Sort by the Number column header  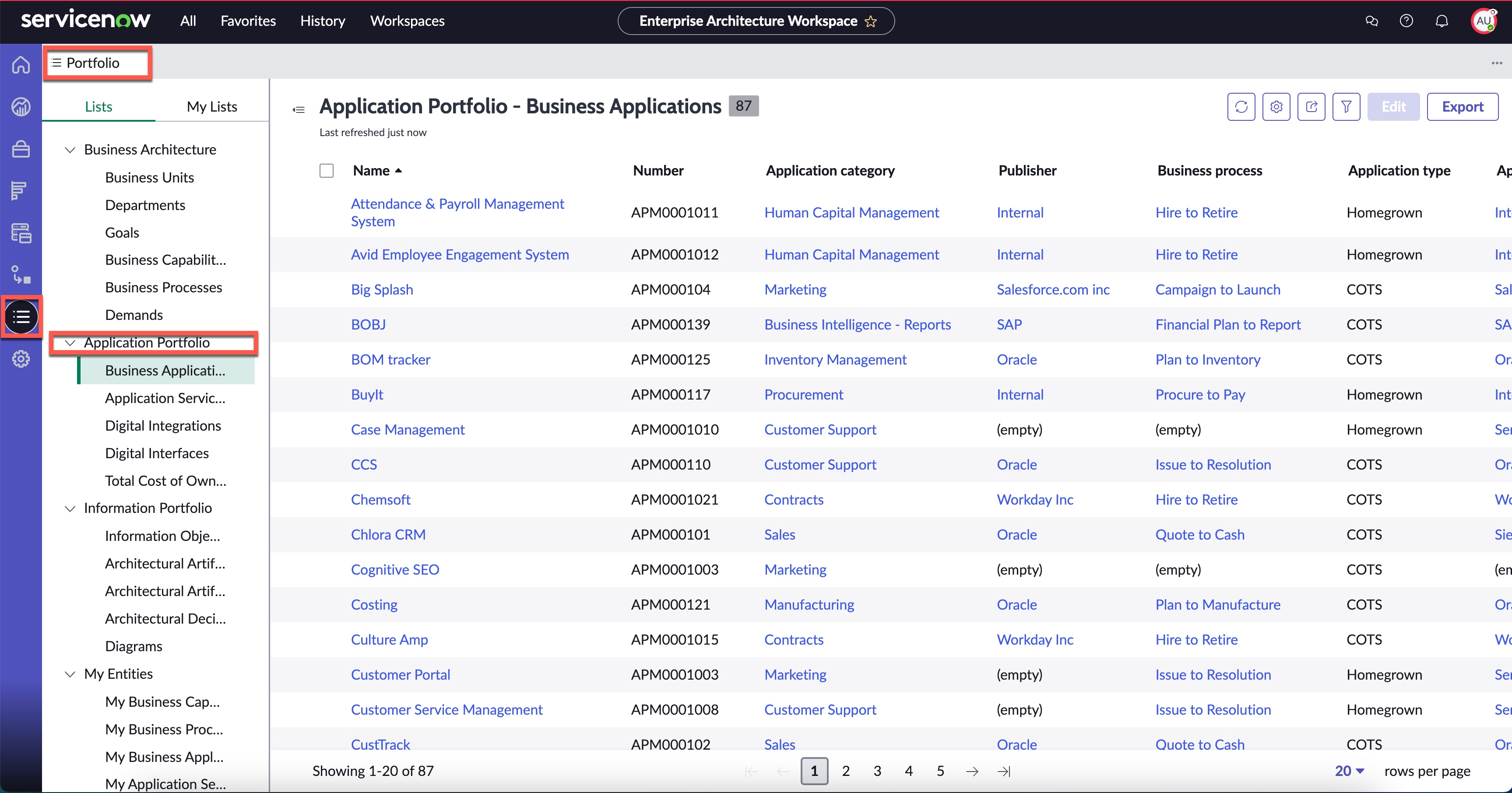658,171
